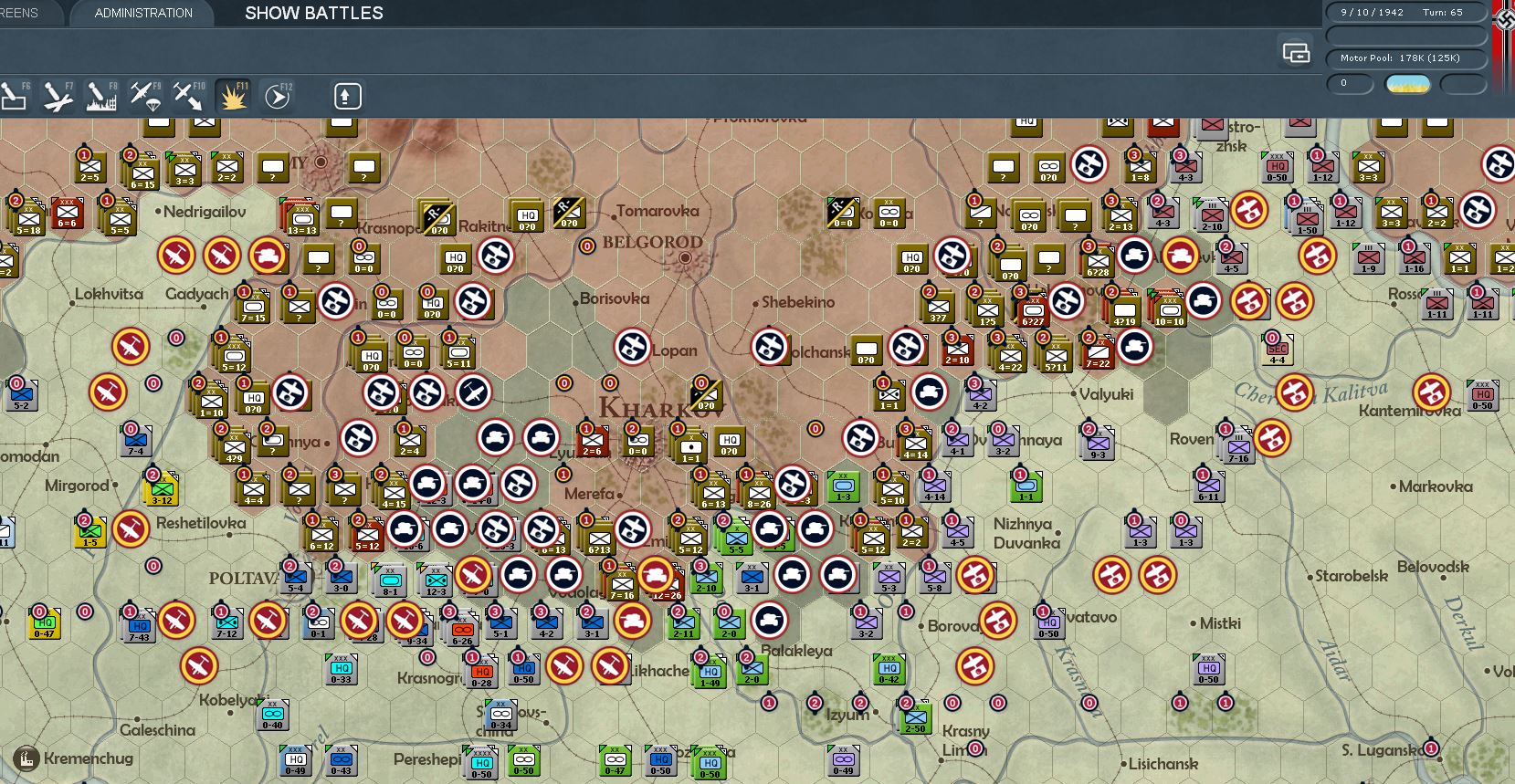The image size is (1515, 784).
Task: Click the Starobelsk town label
Action: point(1351,576)
